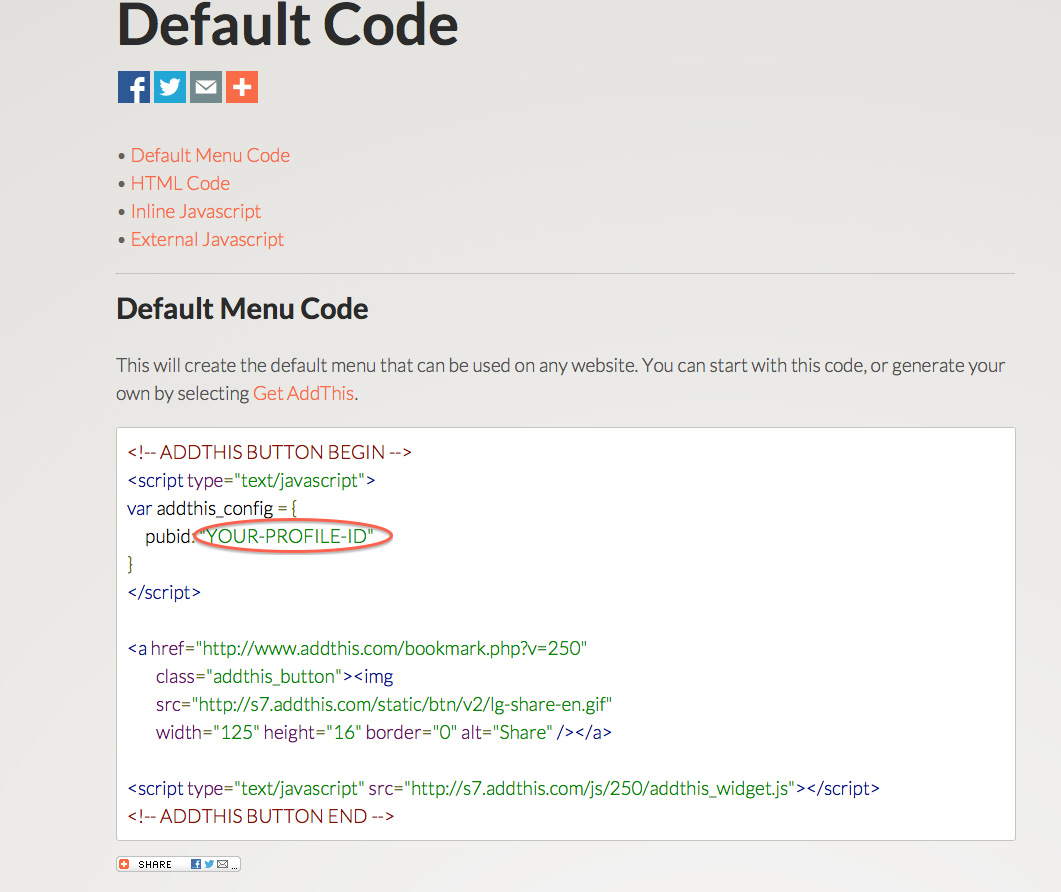Screen dimensions: 1061x892
Task: Click the "var addthis_config = {" code line
Action: 212,508
